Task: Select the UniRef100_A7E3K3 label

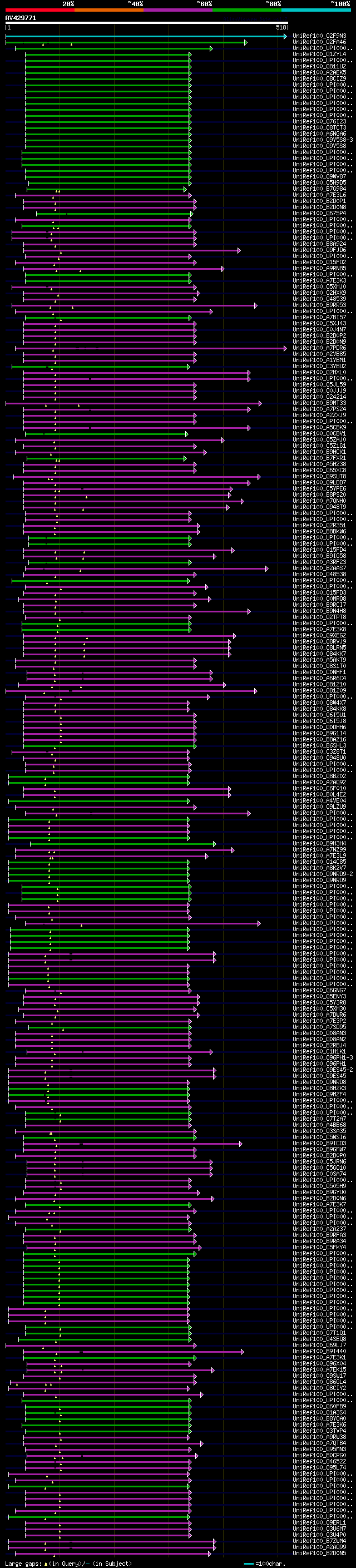Action: tap(319, 281)
